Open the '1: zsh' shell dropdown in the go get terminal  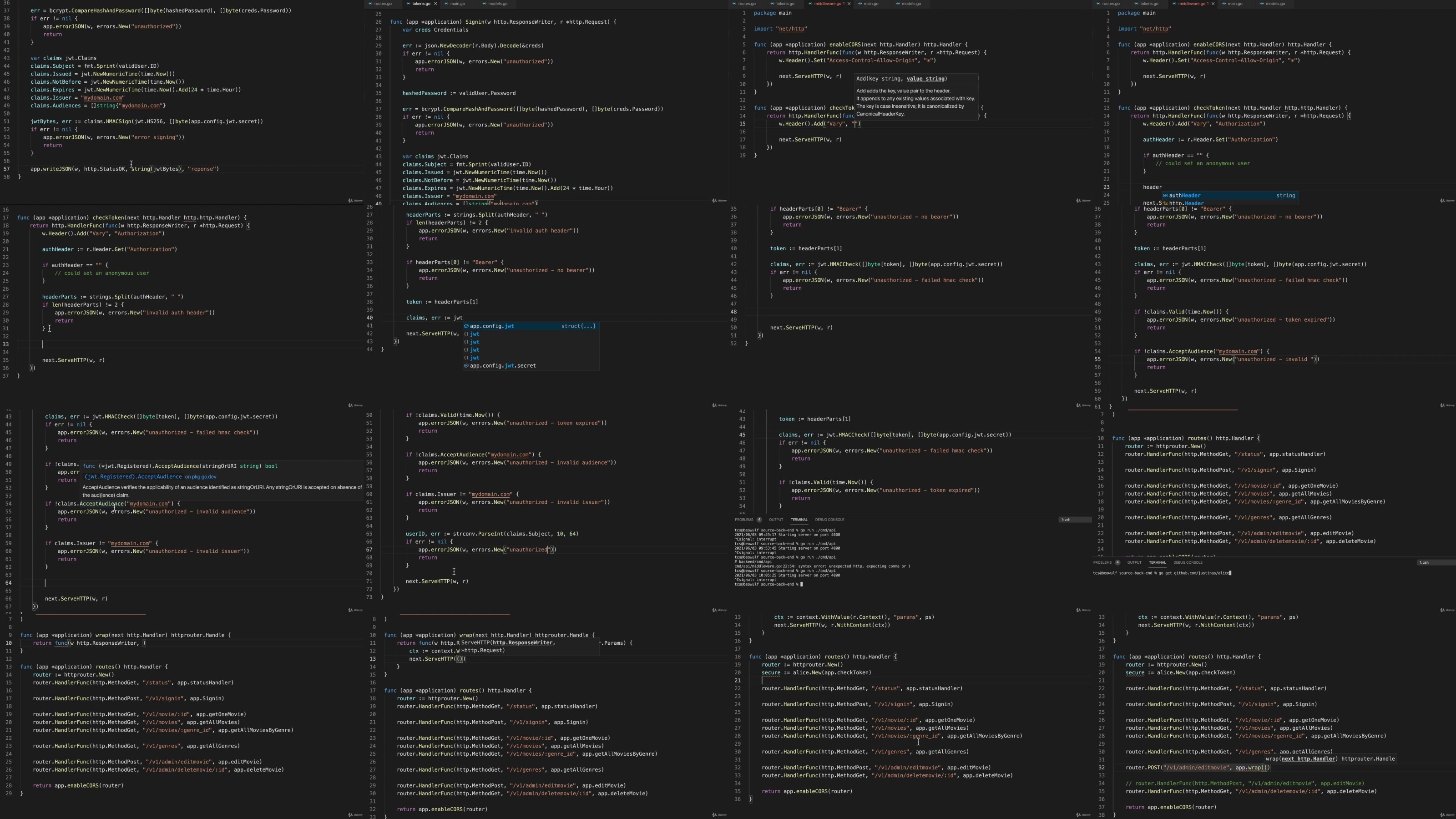point(1436,562)
